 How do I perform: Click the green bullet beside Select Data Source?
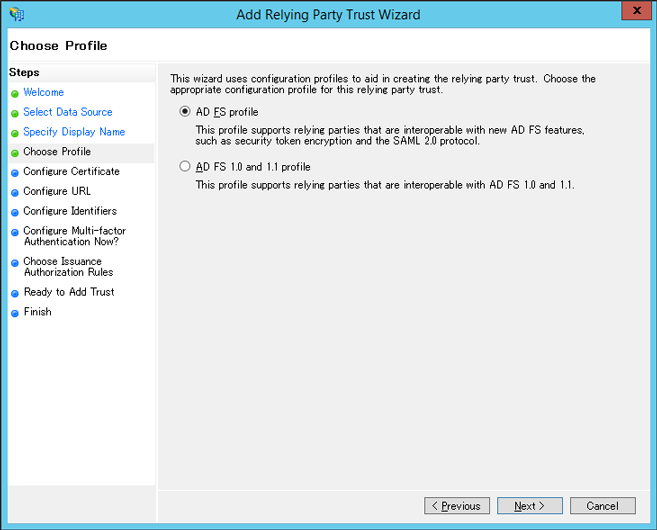pyautogui.click(x=15, y=114)
